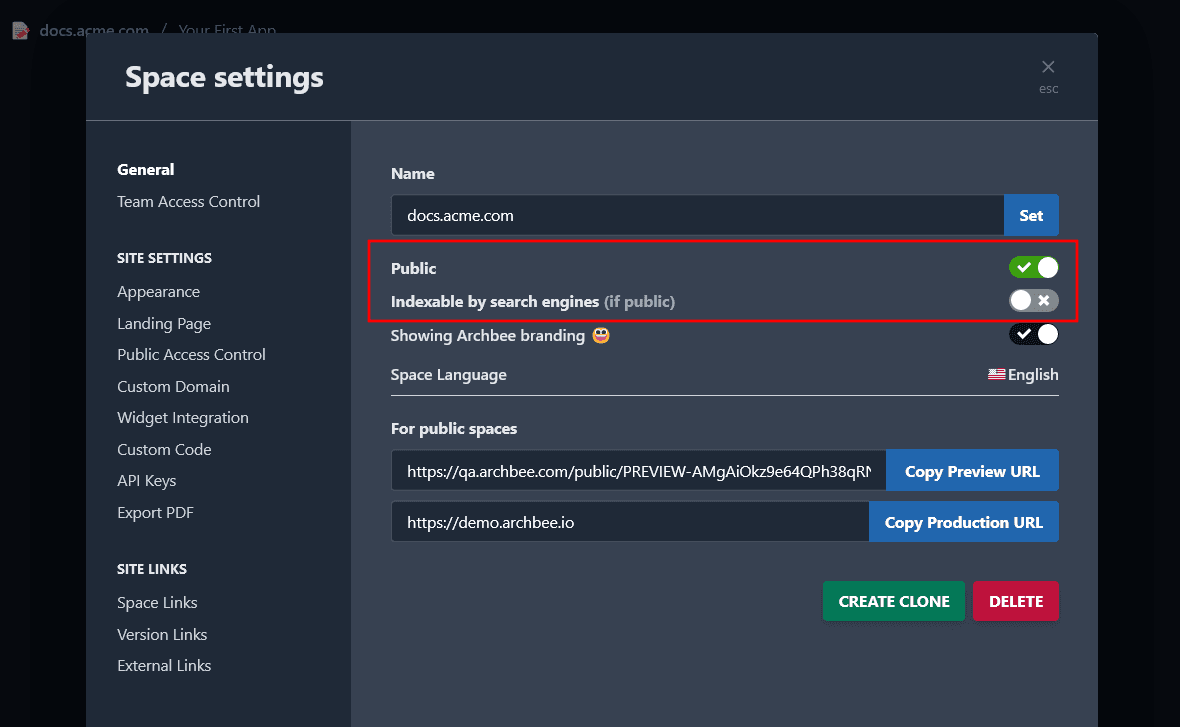Turn off the Public toggle
This screenshot has width=1180, height=727.
(x=1033, y=267)
